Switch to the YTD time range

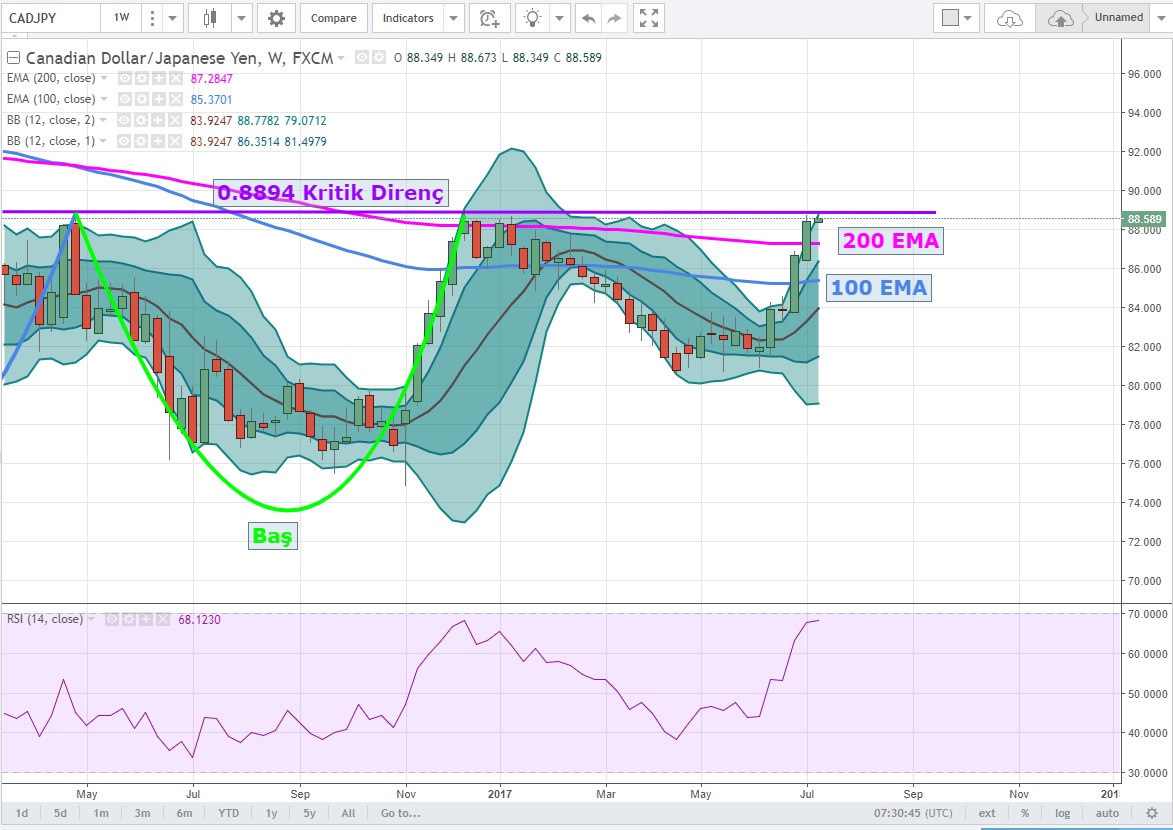(x=229, y=813)
